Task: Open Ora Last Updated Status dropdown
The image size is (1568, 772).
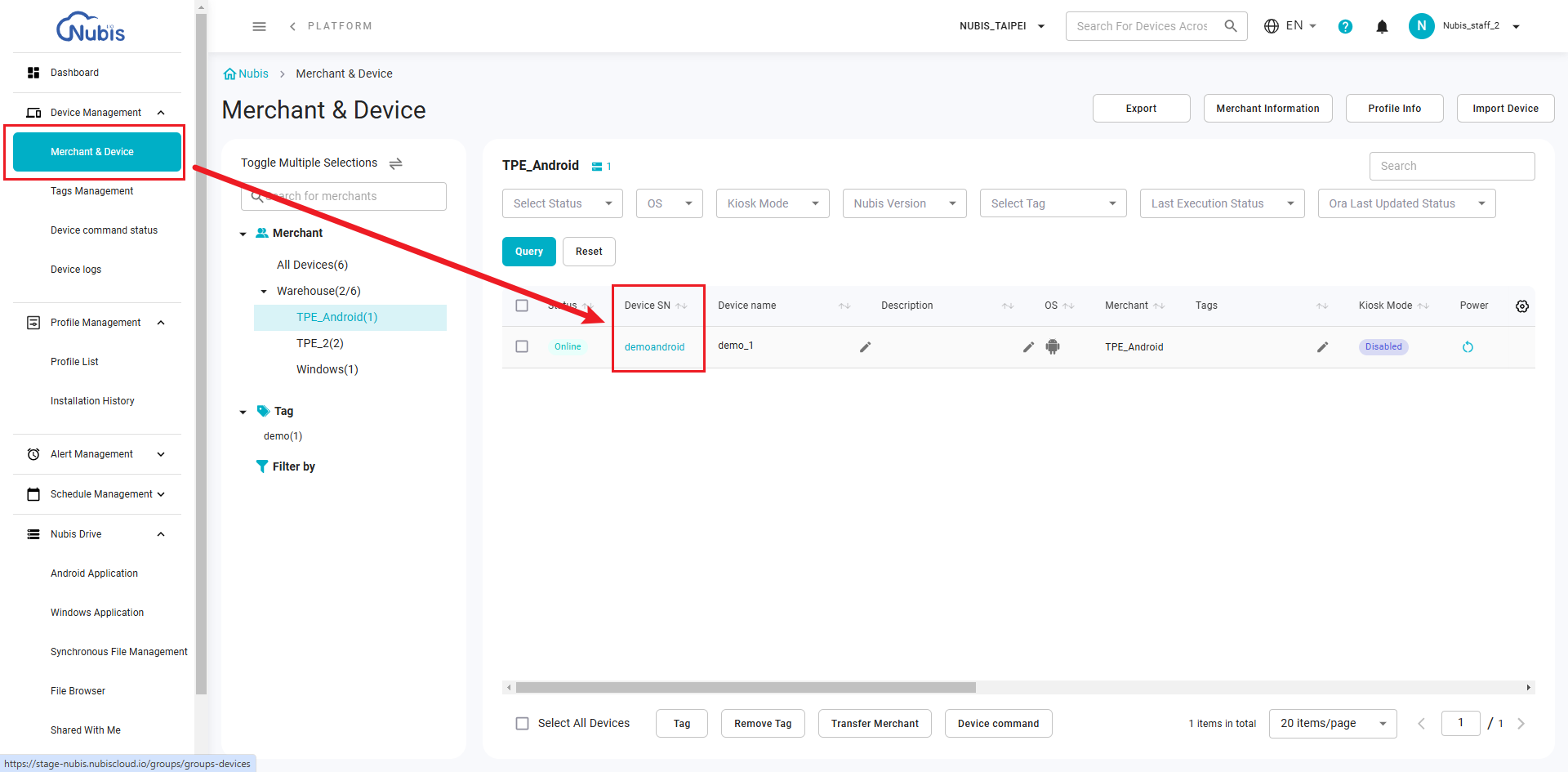Action: tap(1406, 203)
